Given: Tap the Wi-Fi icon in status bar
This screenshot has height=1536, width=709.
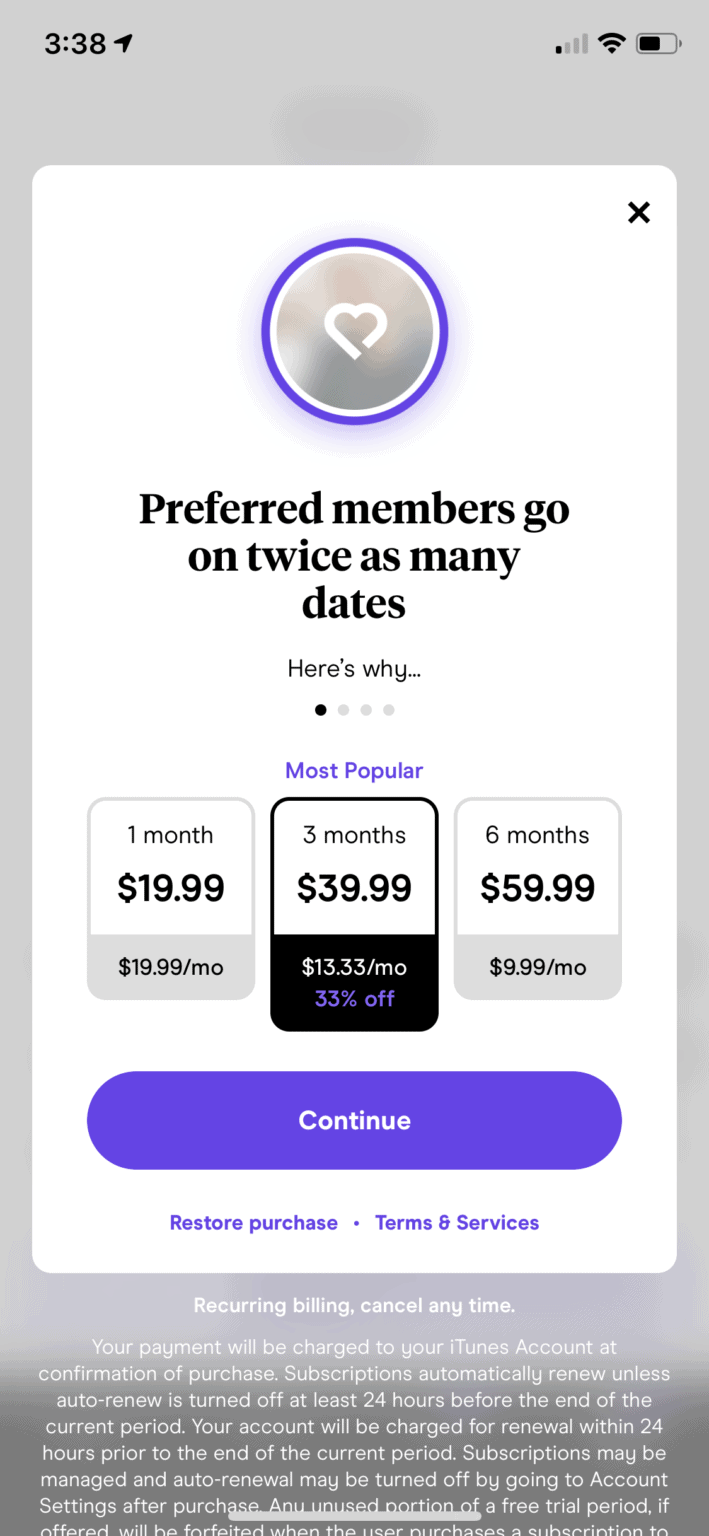Looking at the screenshot, I should click(x=610, y=43).
